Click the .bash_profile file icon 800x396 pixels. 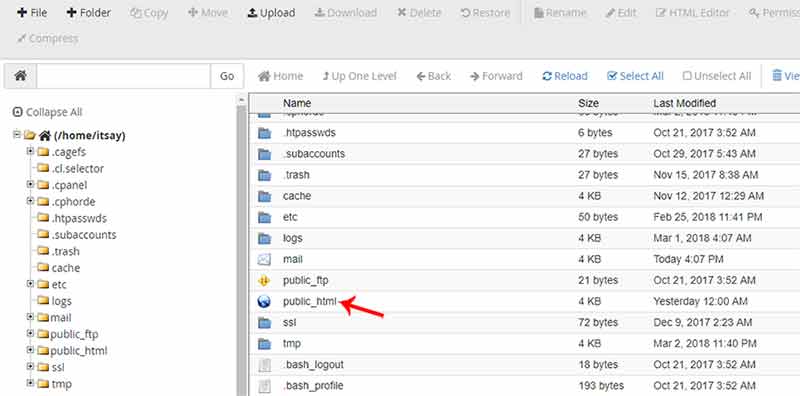[264, 386]
